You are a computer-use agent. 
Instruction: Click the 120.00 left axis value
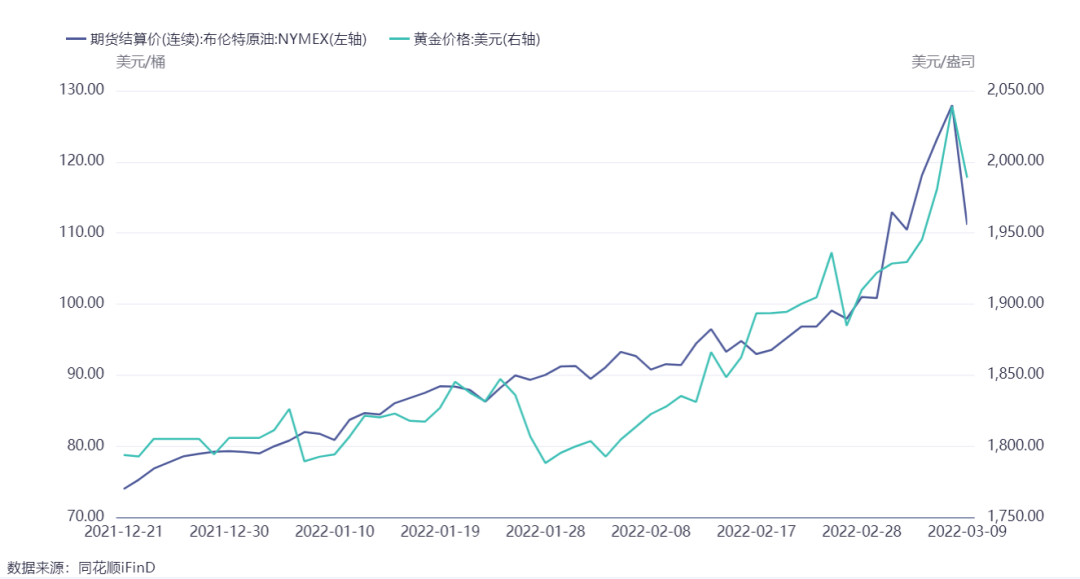(82, 160)
